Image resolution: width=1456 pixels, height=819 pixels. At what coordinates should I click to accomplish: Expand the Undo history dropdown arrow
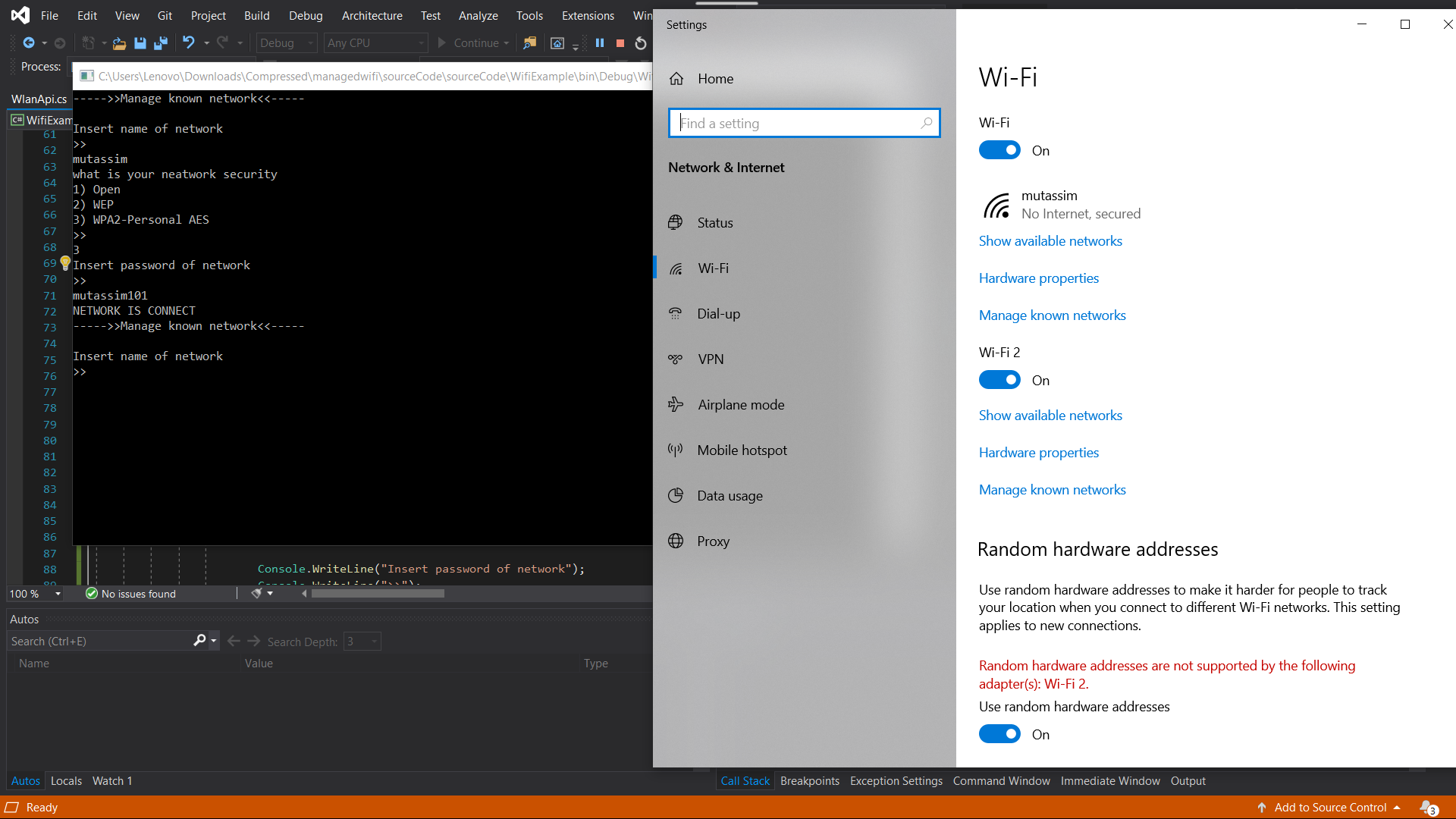pos(206,43)
